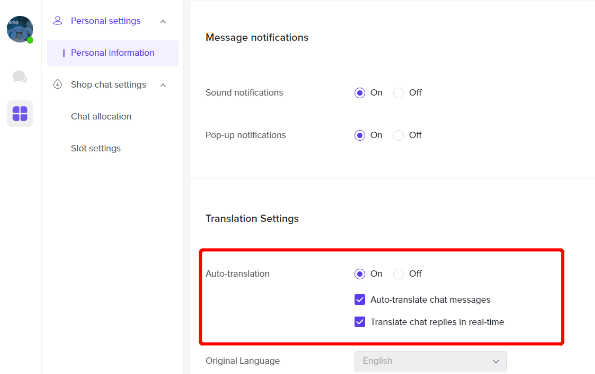Click the Translation Settings heading
Screen dimensions: 595x374
252,219
